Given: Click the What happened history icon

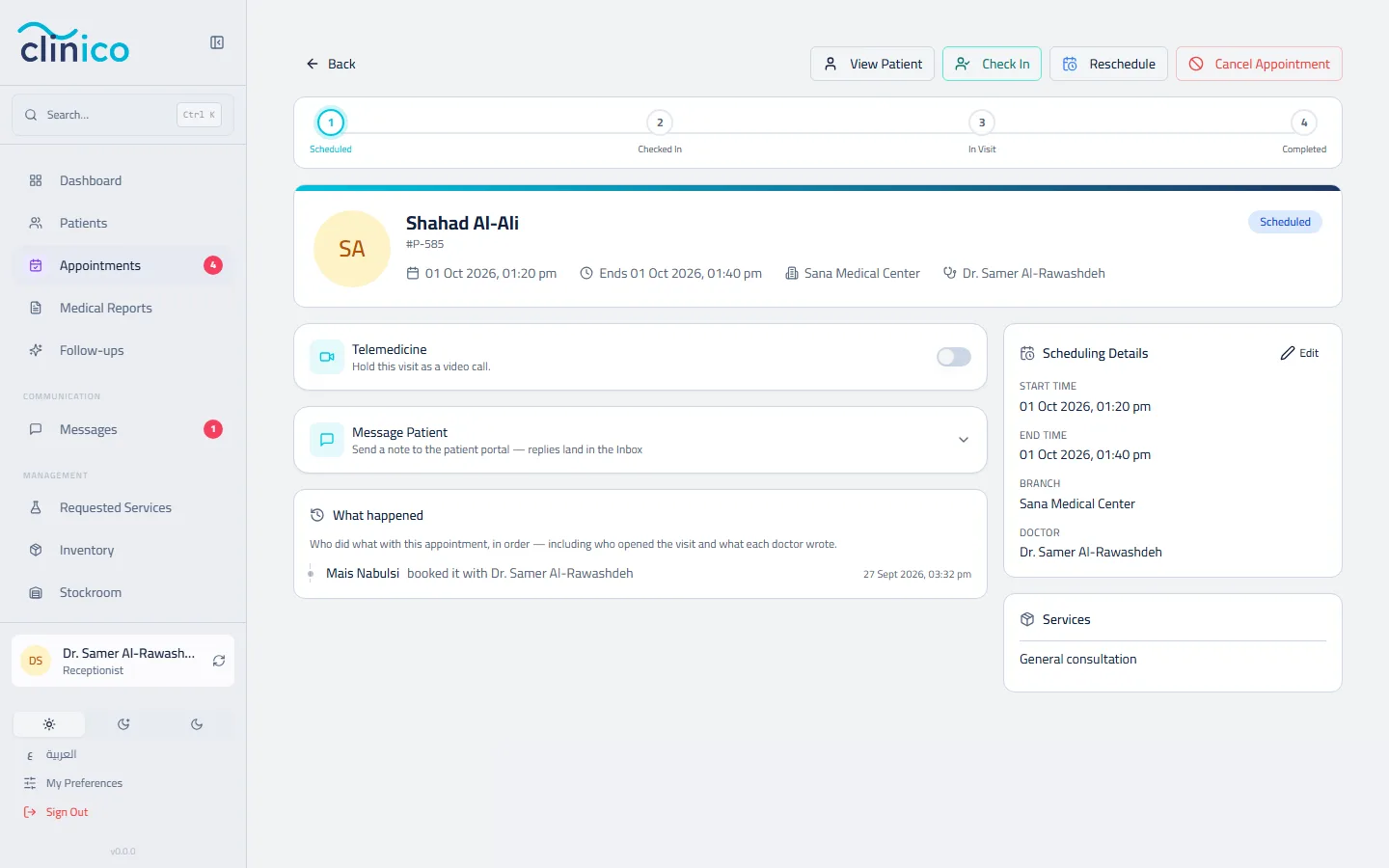Looking at the screenshot, I should click(316, 515).
